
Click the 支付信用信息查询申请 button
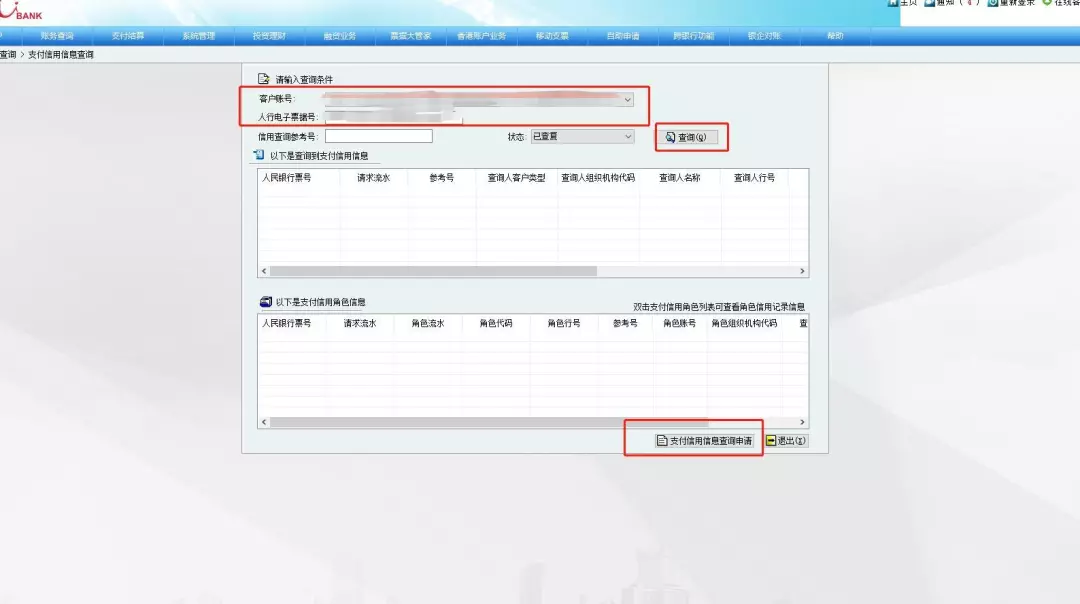pos(704,440)
